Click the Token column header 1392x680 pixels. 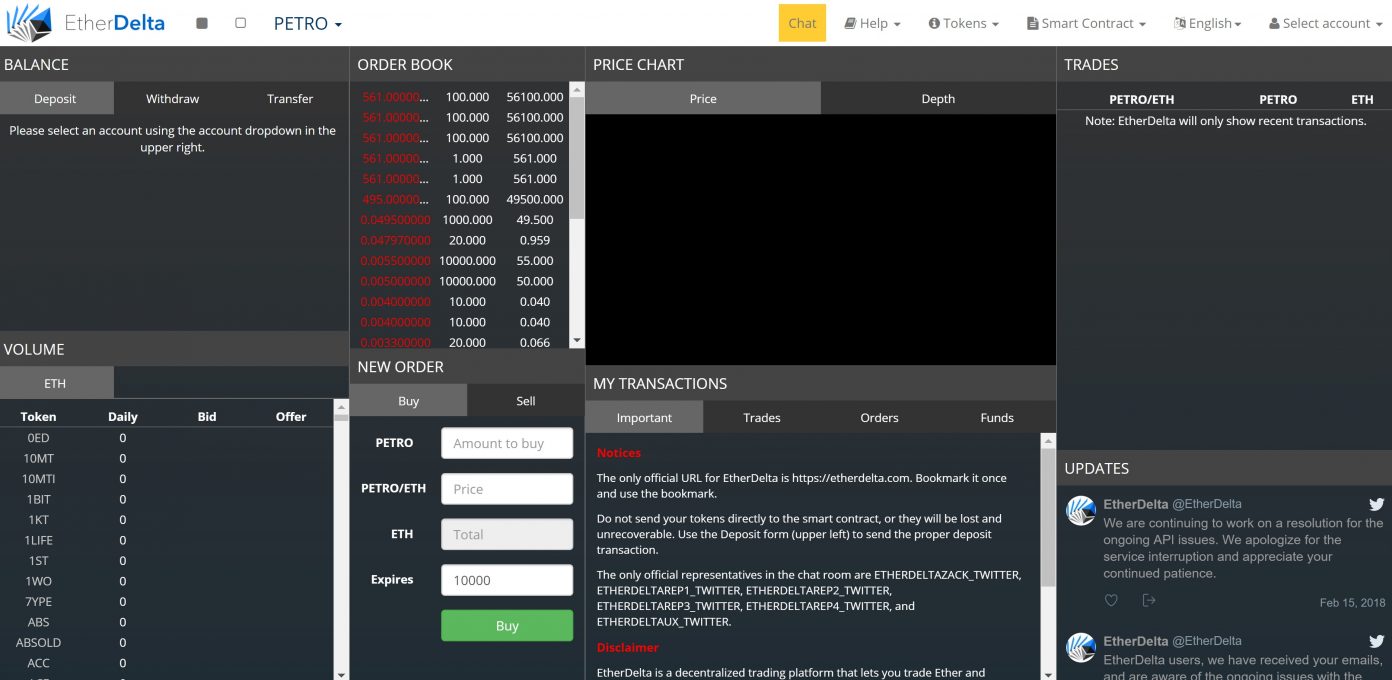coord(38,416)
